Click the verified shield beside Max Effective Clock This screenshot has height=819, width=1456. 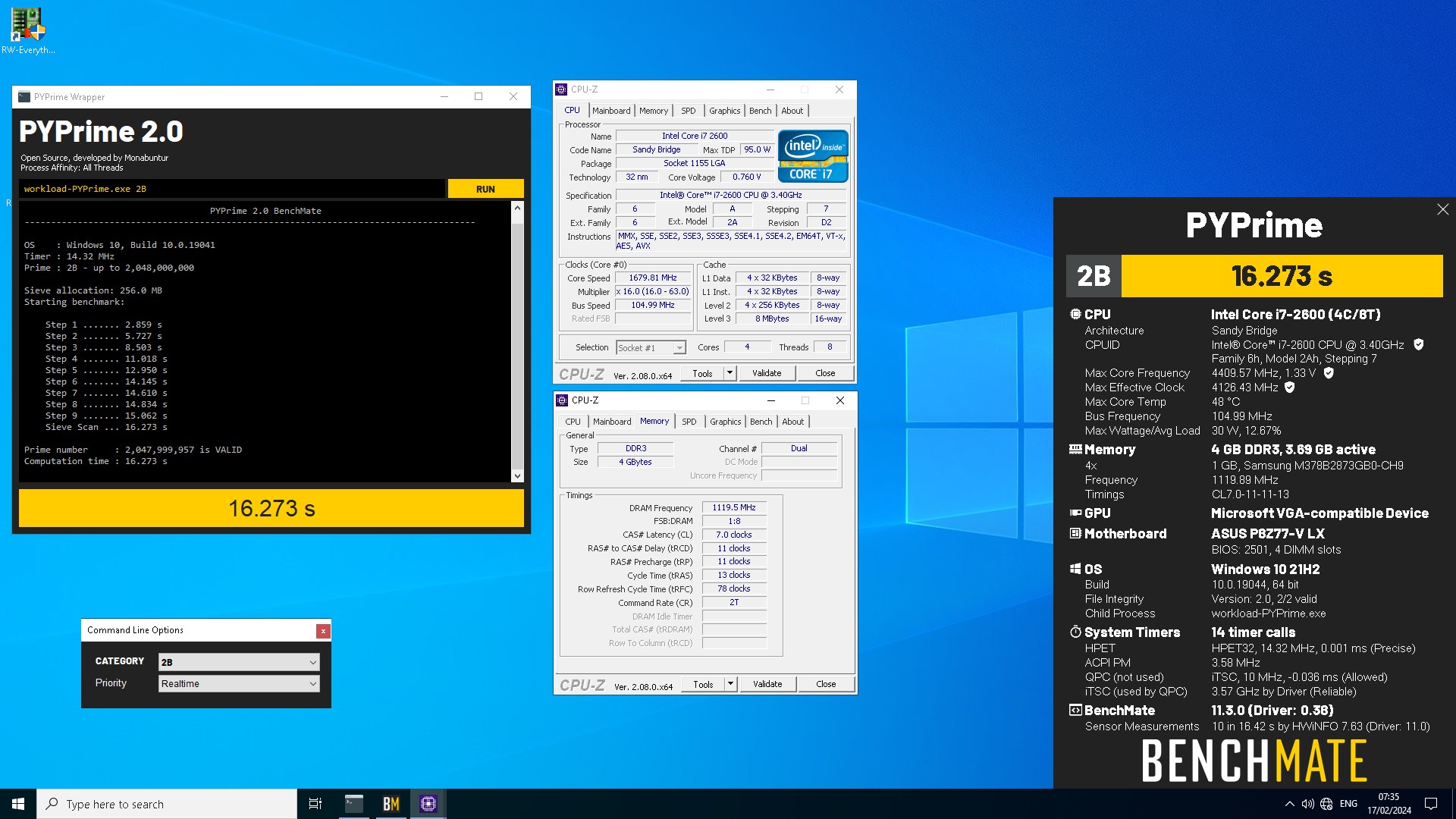[1290, 388]
